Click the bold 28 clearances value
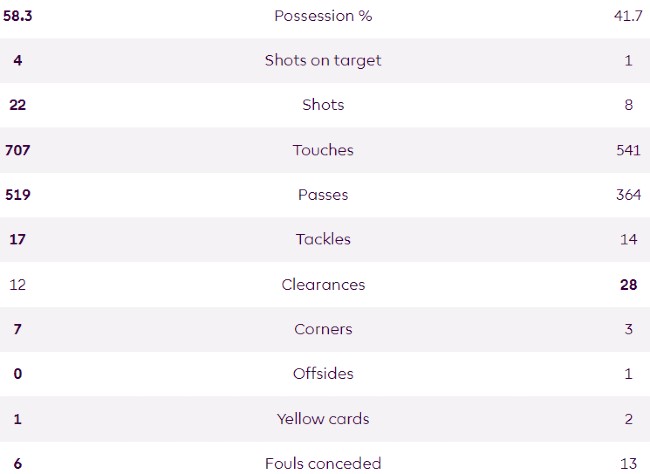The width and height of the screenshot is (650, 474). (x=628, y=285)
